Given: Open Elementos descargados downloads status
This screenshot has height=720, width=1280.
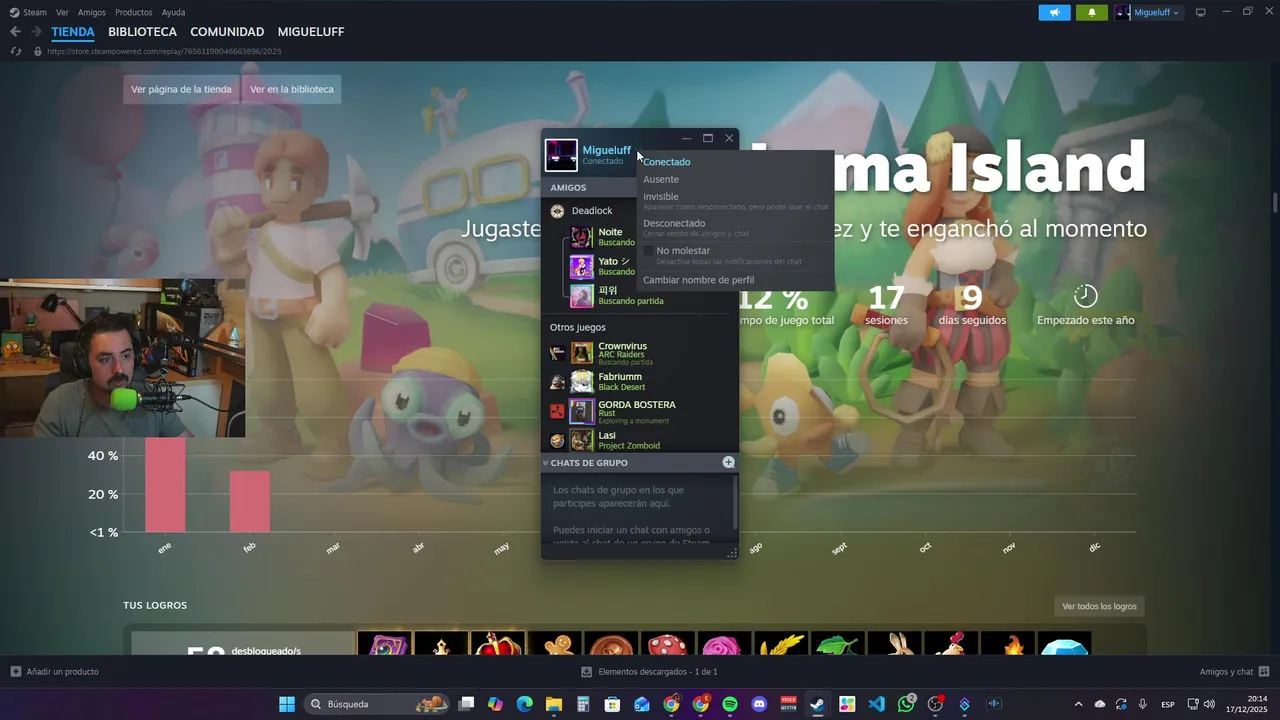Looking at the screenshot, I should click(650, 672).
